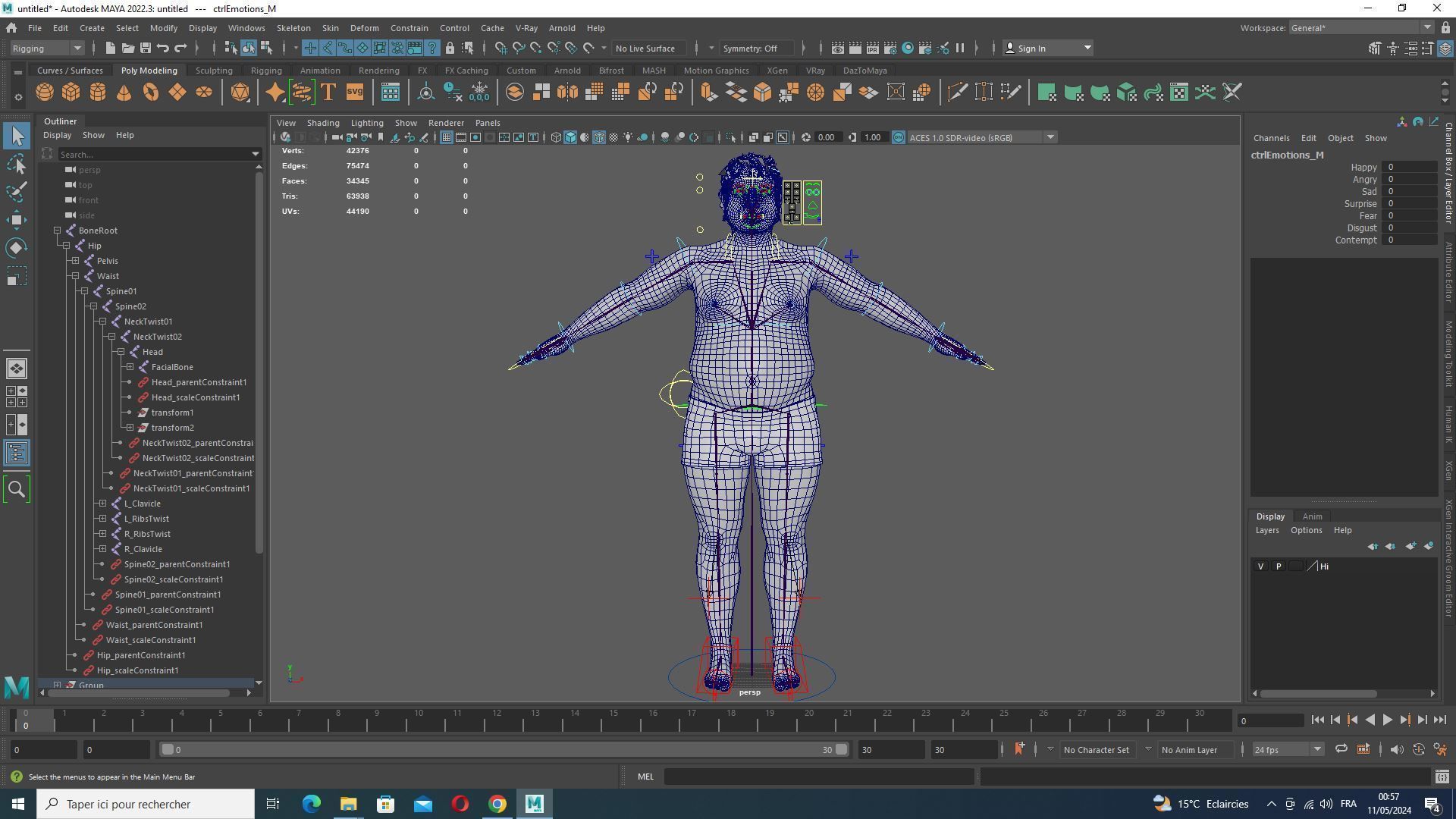Save the scene with floppy icon
This screenshot has height=819, width=1456.
(146, 48)
